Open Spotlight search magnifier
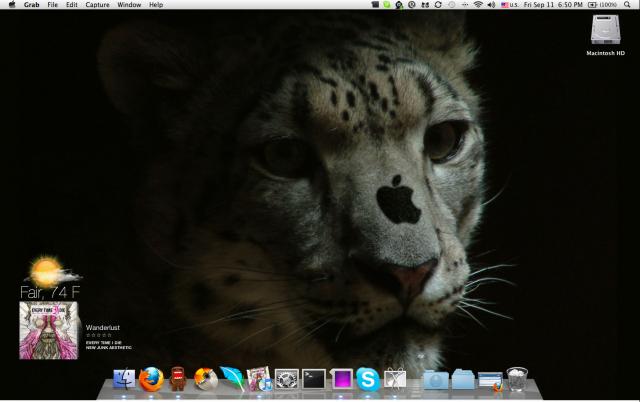 click(627, 5)
